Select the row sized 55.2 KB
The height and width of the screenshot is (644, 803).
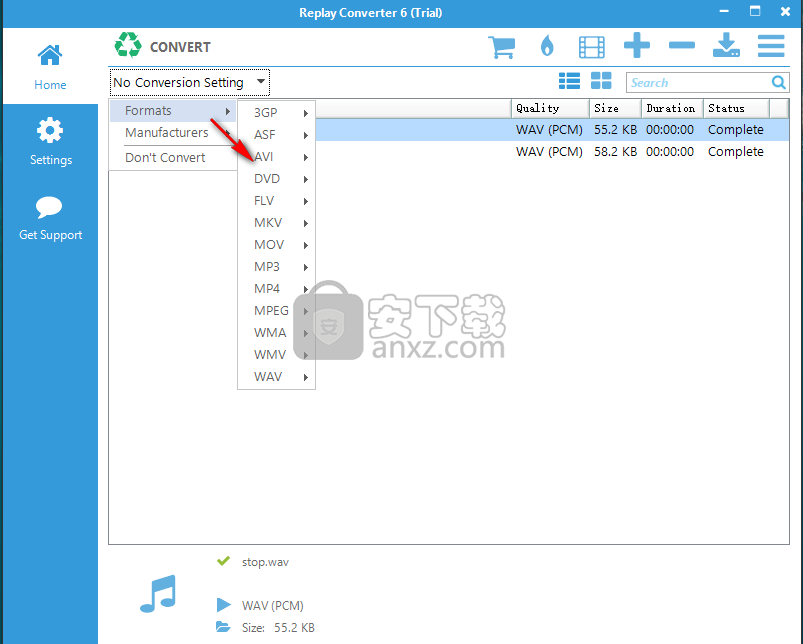(552, 130)
